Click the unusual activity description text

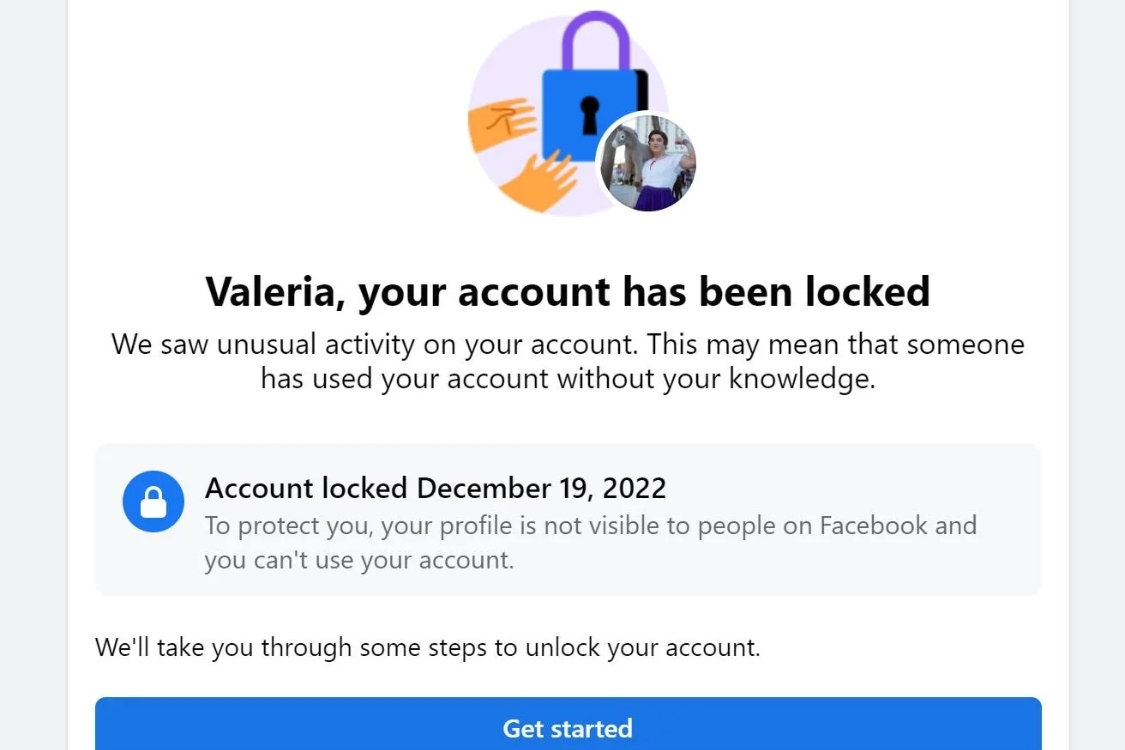[x=567, y=360]
